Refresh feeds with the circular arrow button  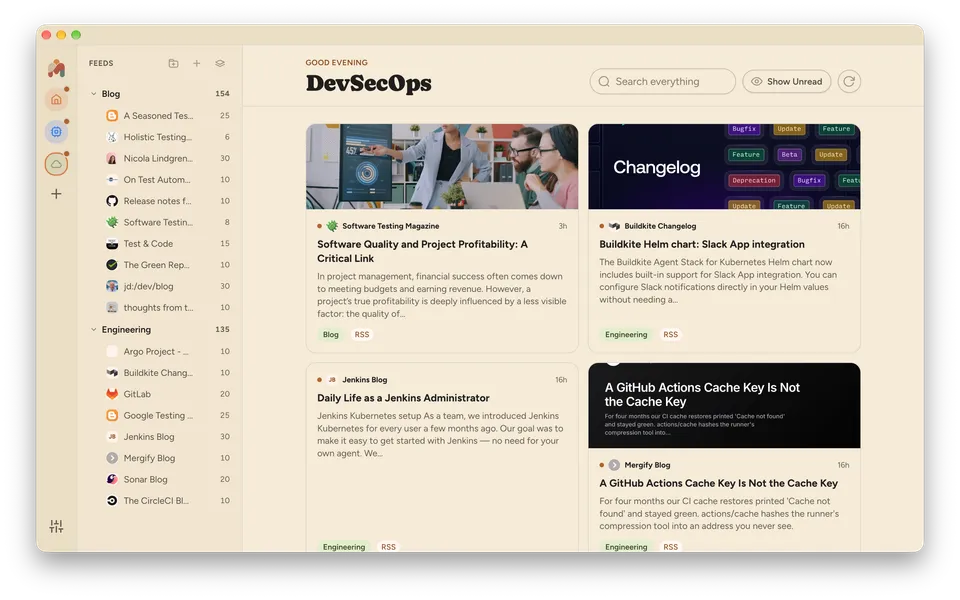pyautogui.click(x=849, y=81)
